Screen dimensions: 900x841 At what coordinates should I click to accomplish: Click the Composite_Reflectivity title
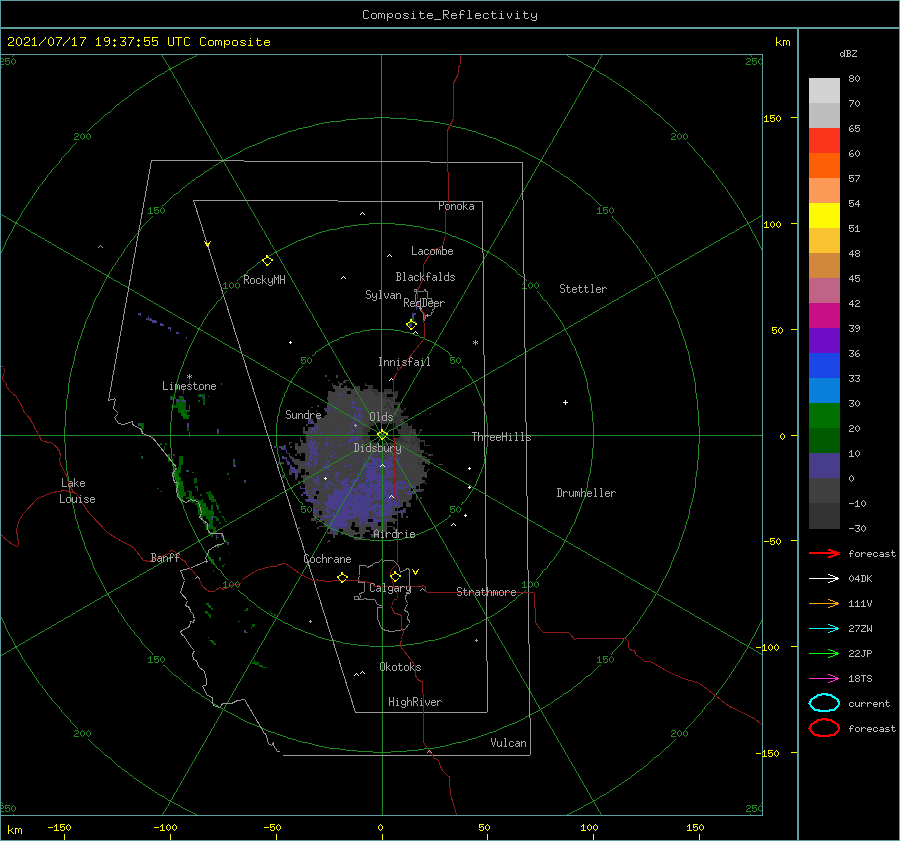click(450, 15)
